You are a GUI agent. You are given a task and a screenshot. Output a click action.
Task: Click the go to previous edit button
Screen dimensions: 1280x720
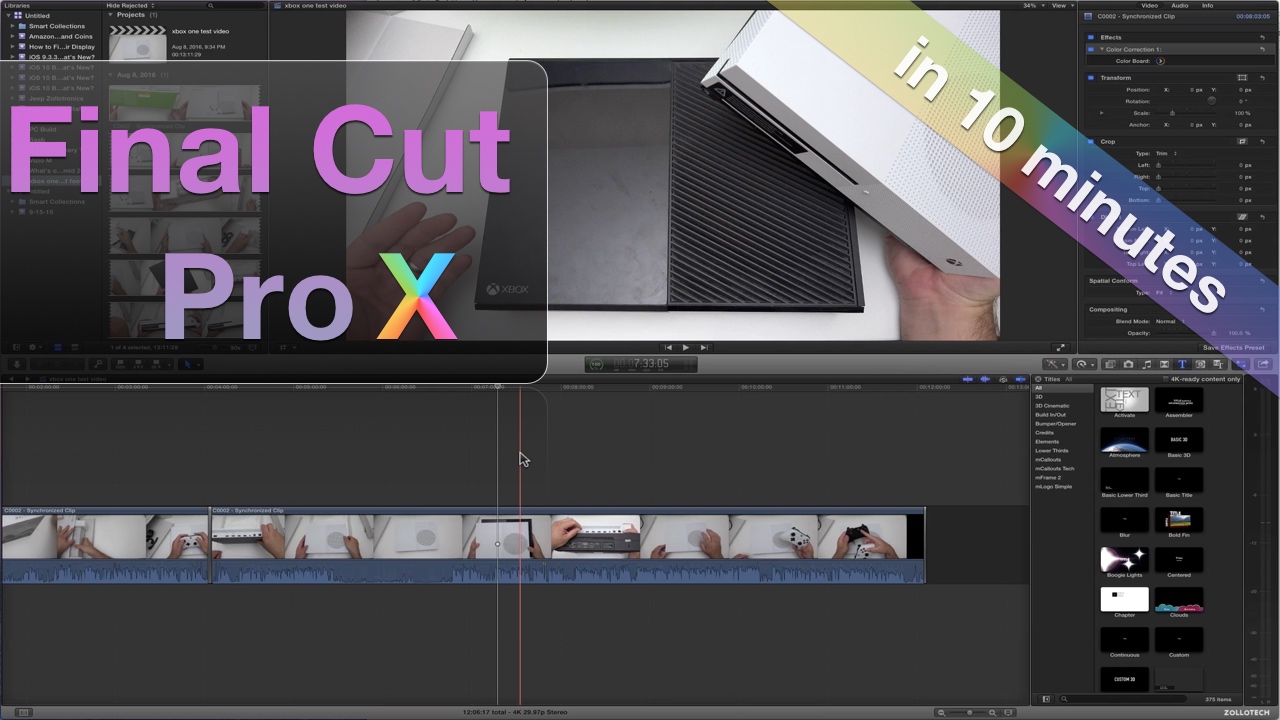[667, 347]
